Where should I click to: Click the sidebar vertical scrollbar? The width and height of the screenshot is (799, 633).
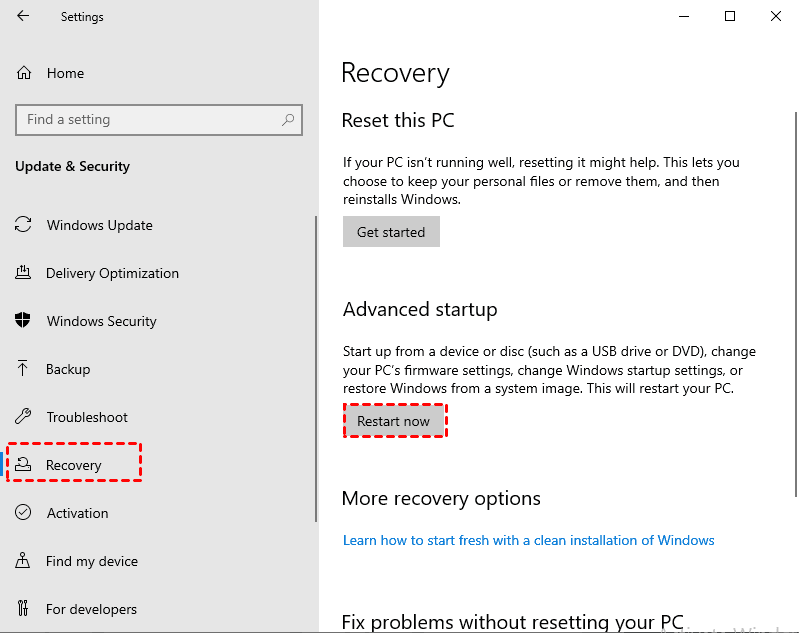pos(316,370)
